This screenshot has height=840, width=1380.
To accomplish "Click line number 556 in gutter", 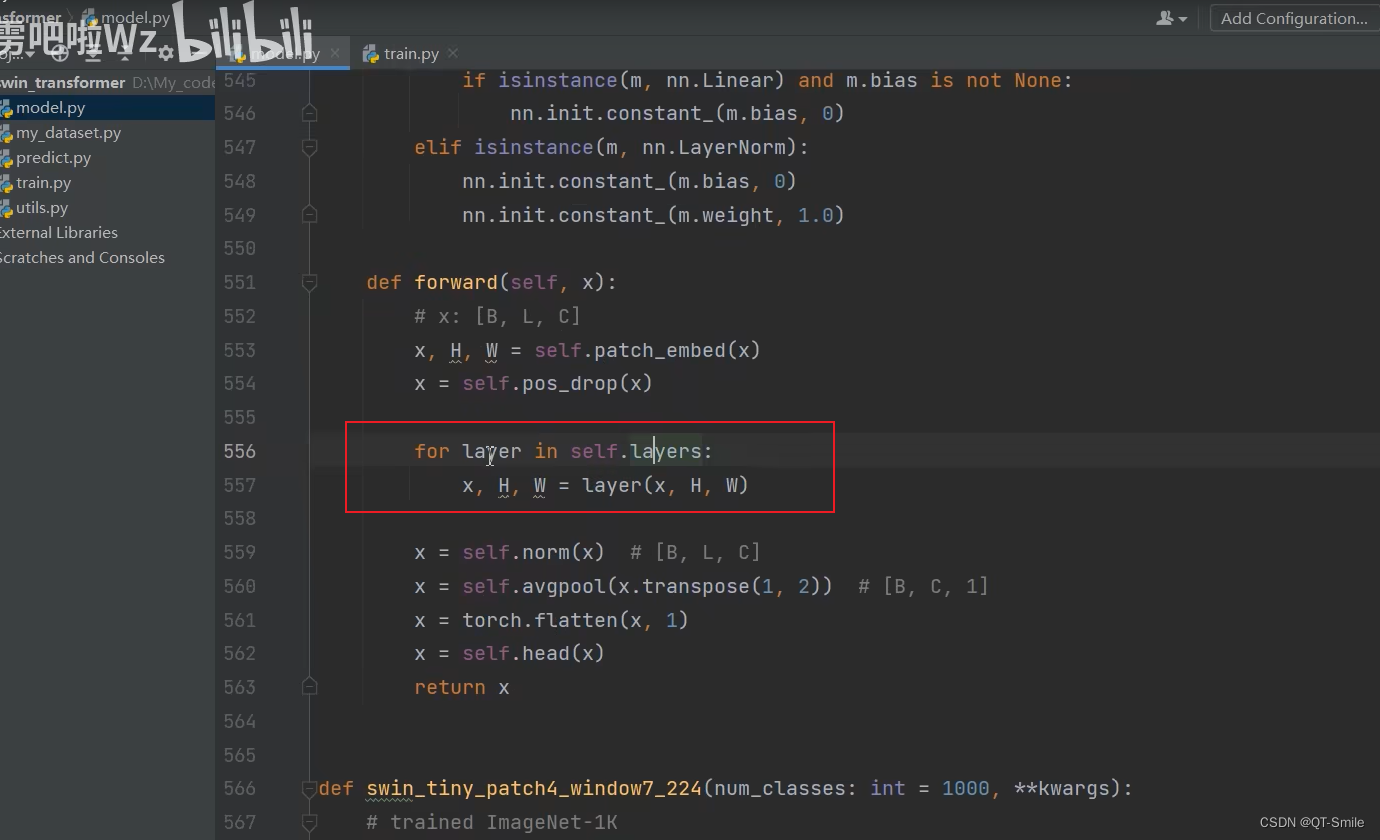I will (x=239, y=451).
